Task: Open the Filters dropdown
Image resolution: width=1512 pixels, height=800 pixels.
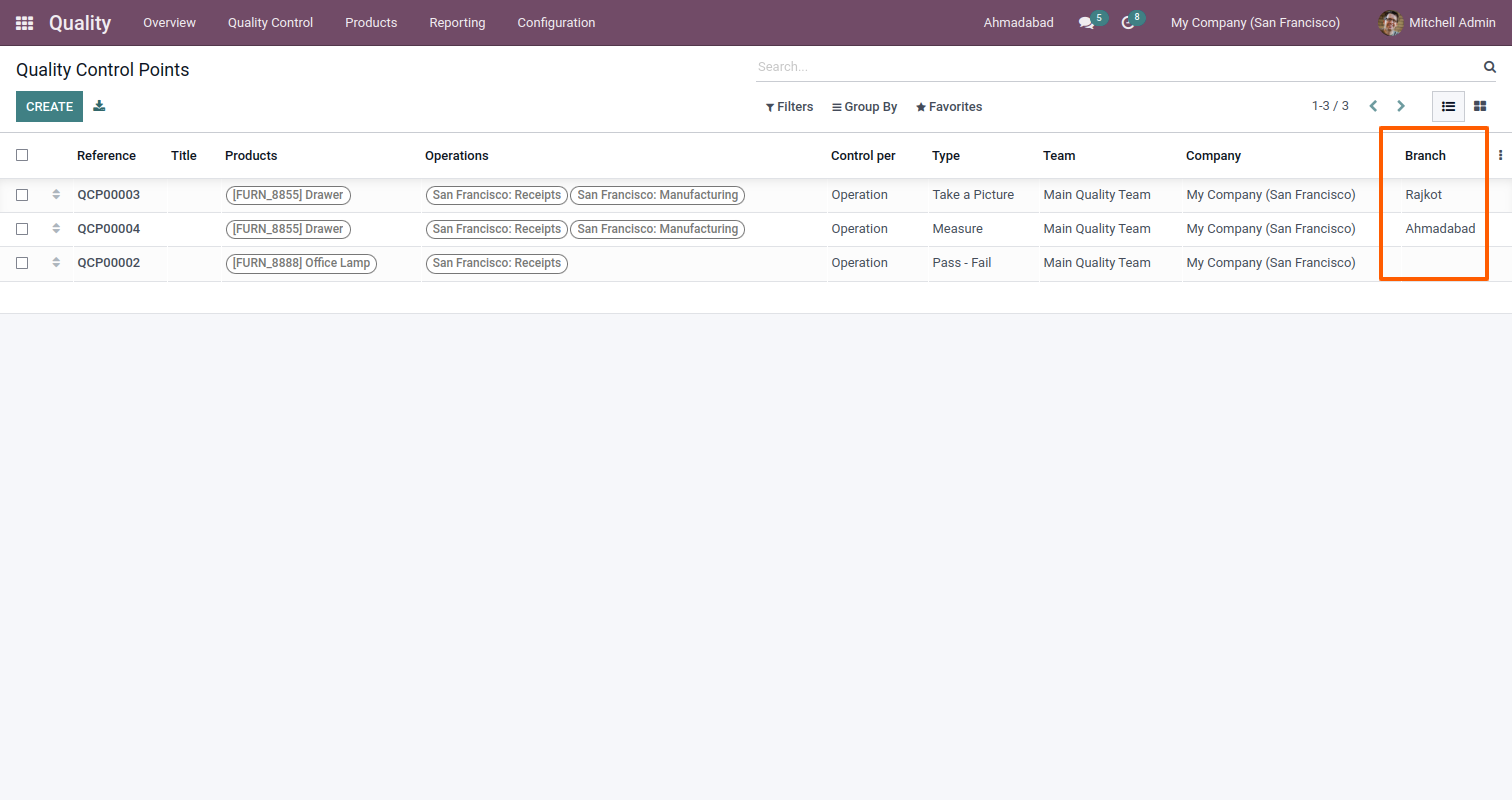Action: [790, 107]
